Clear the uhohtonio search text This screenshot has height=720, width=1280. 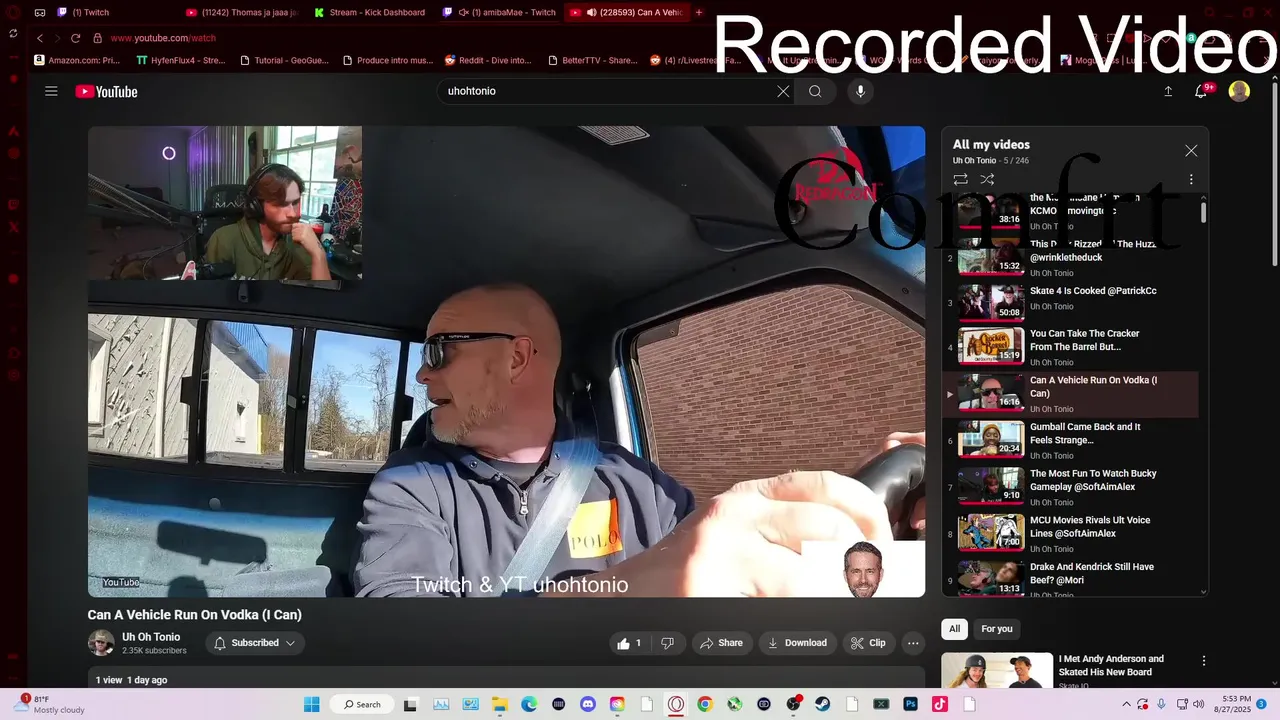click(x=783, y=91)
